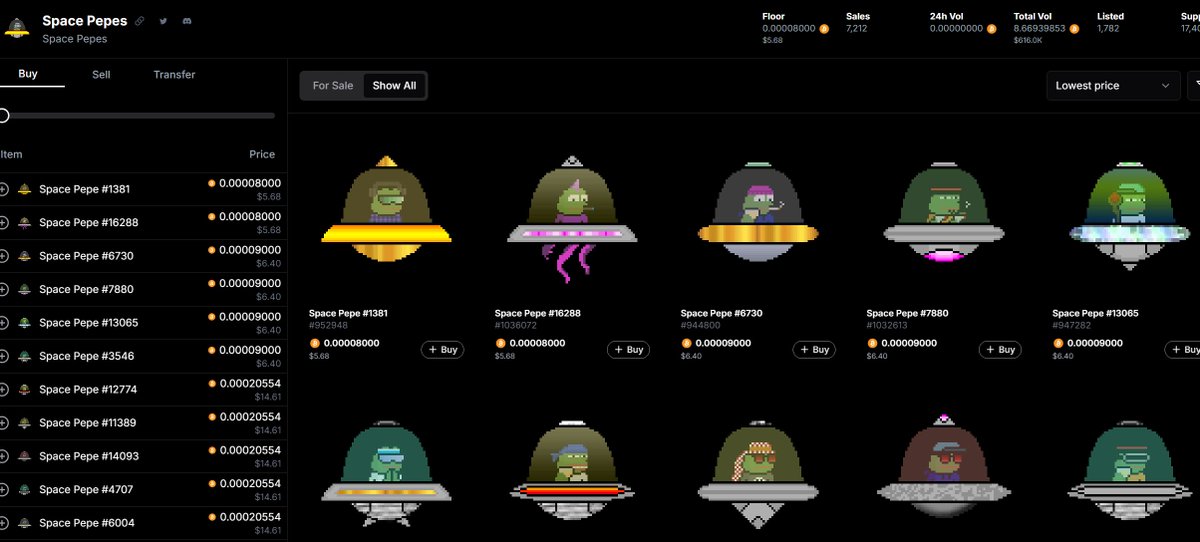1200x542 pixels.
Task: Select the Space Pepe #4707 name in the list
Action: pos(86,490)
